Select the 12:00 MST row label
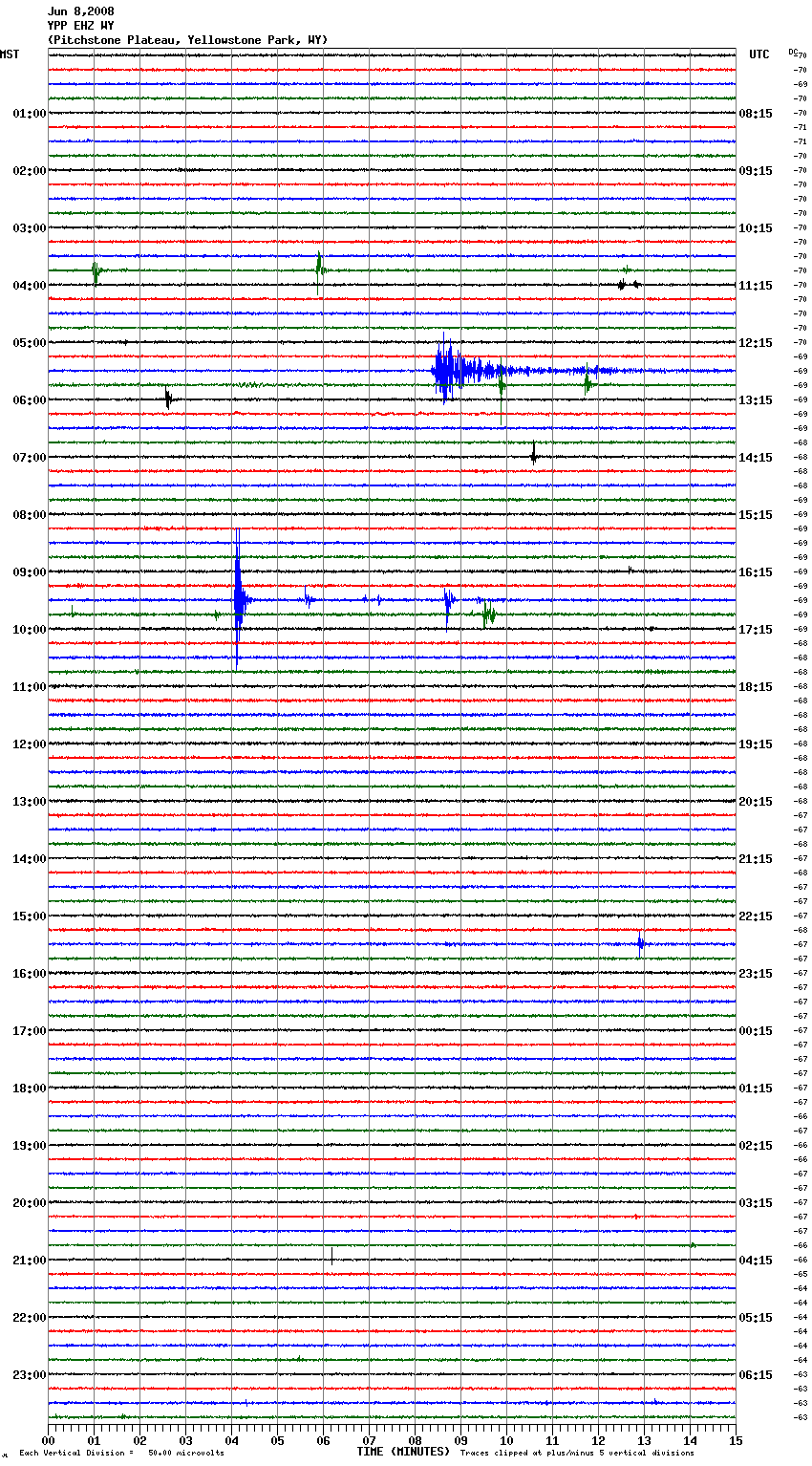Image resolution: width=812 pixels, height=1466 pixels. coord(30,744)
